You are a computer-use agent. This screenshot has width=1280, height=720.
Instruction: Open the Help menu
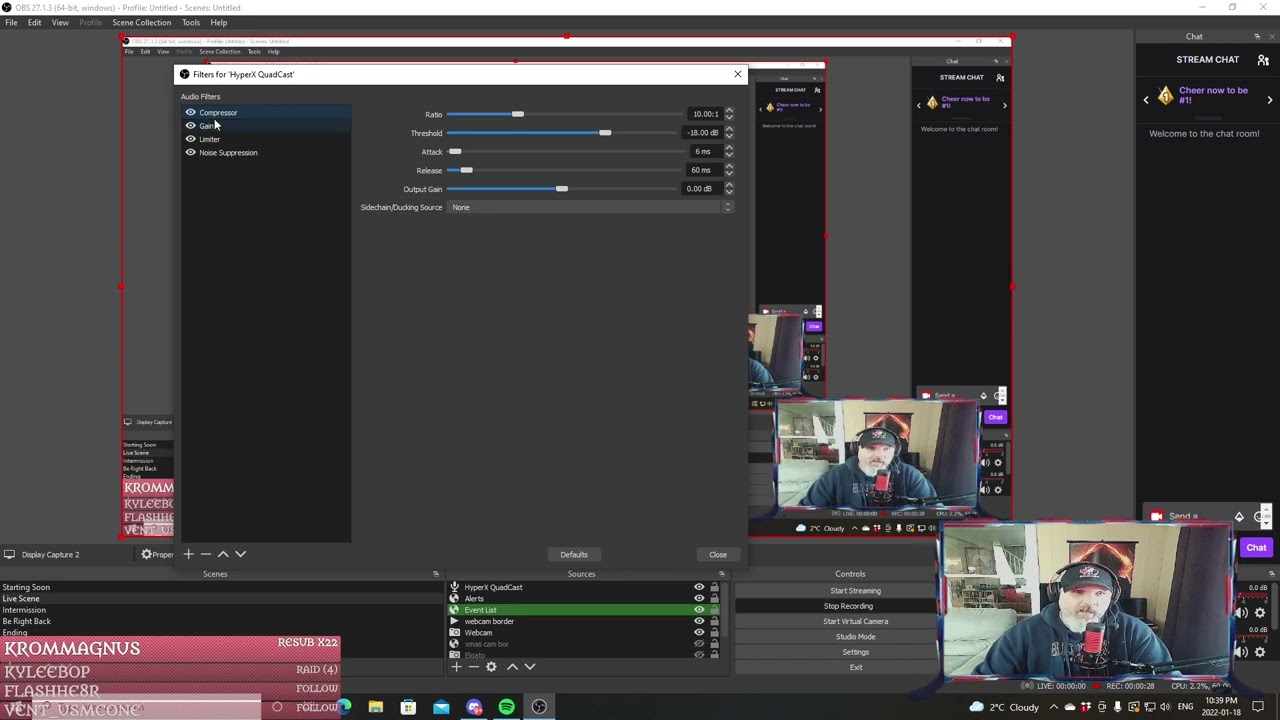coord(218,22)
